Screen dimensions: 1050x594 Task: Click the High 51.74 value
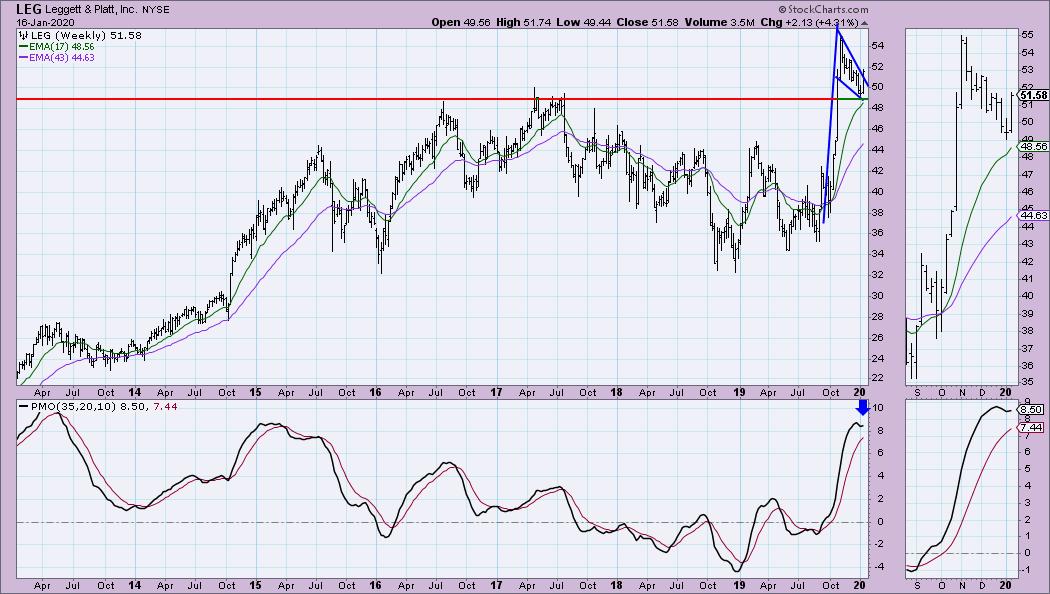[524, 22]
